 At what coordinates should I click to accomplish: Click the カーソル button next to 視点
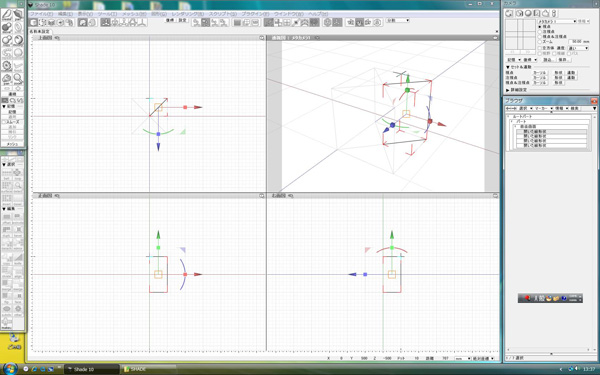(540, 73)
